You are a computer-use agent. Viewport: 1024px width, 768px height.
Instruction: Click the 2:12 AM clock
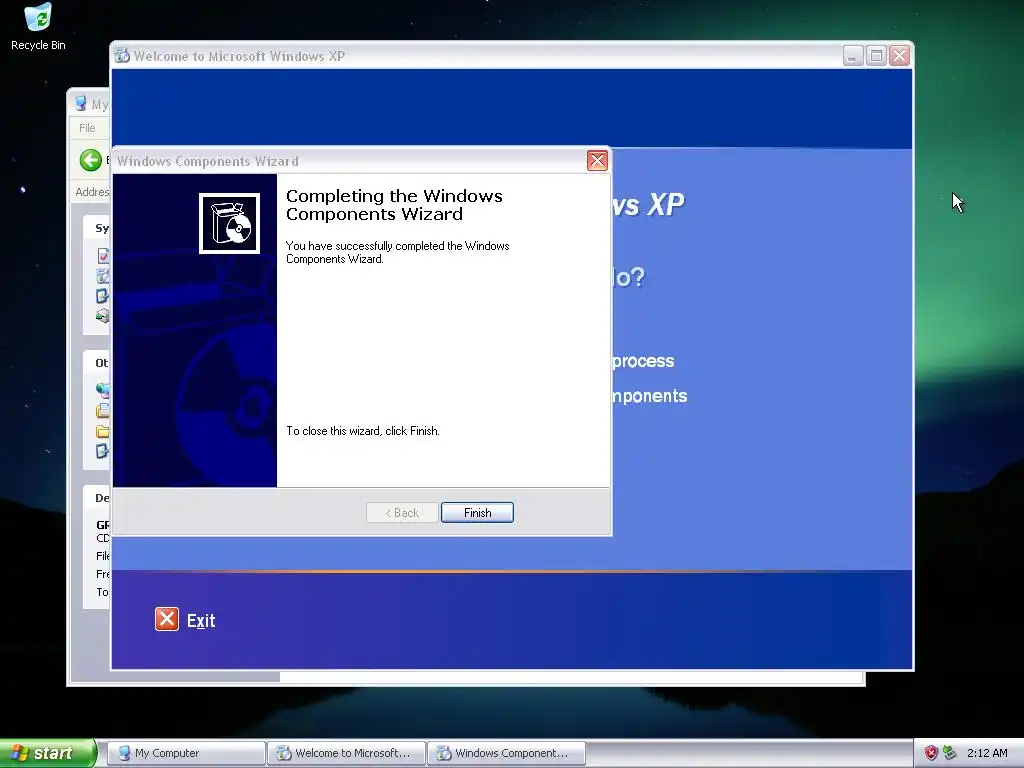pyautogui.click(x=987, y=753)
